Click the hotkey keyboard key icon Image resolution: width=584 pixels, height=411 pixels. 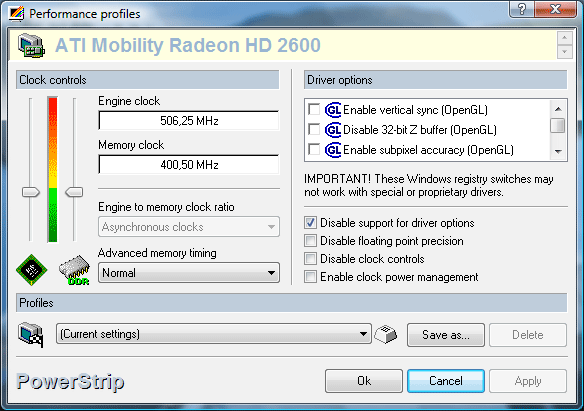(385, 334)
